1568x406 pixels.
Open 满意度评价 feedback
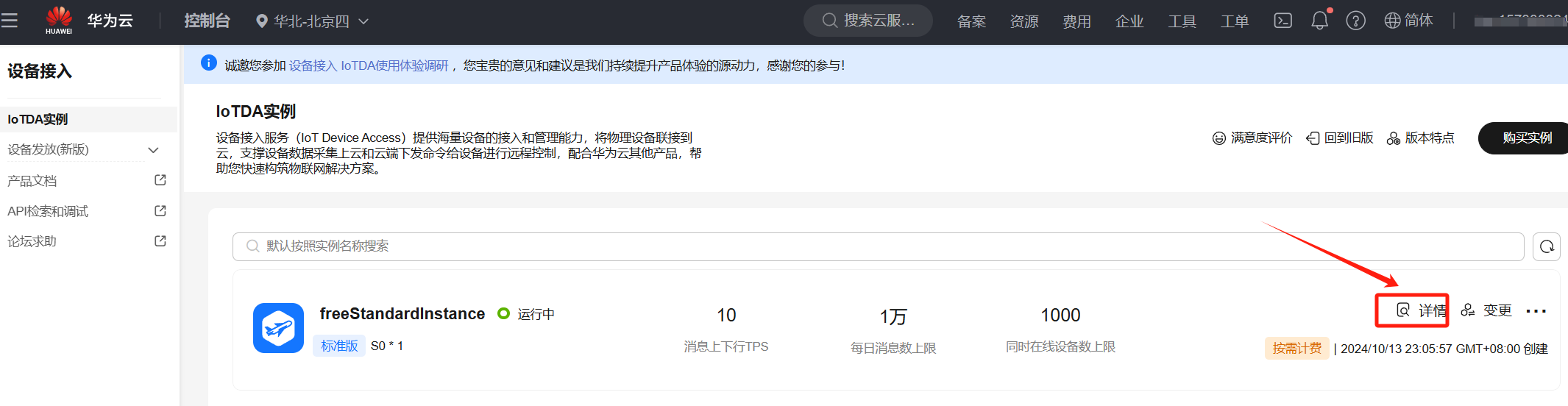pos(1252,138)
